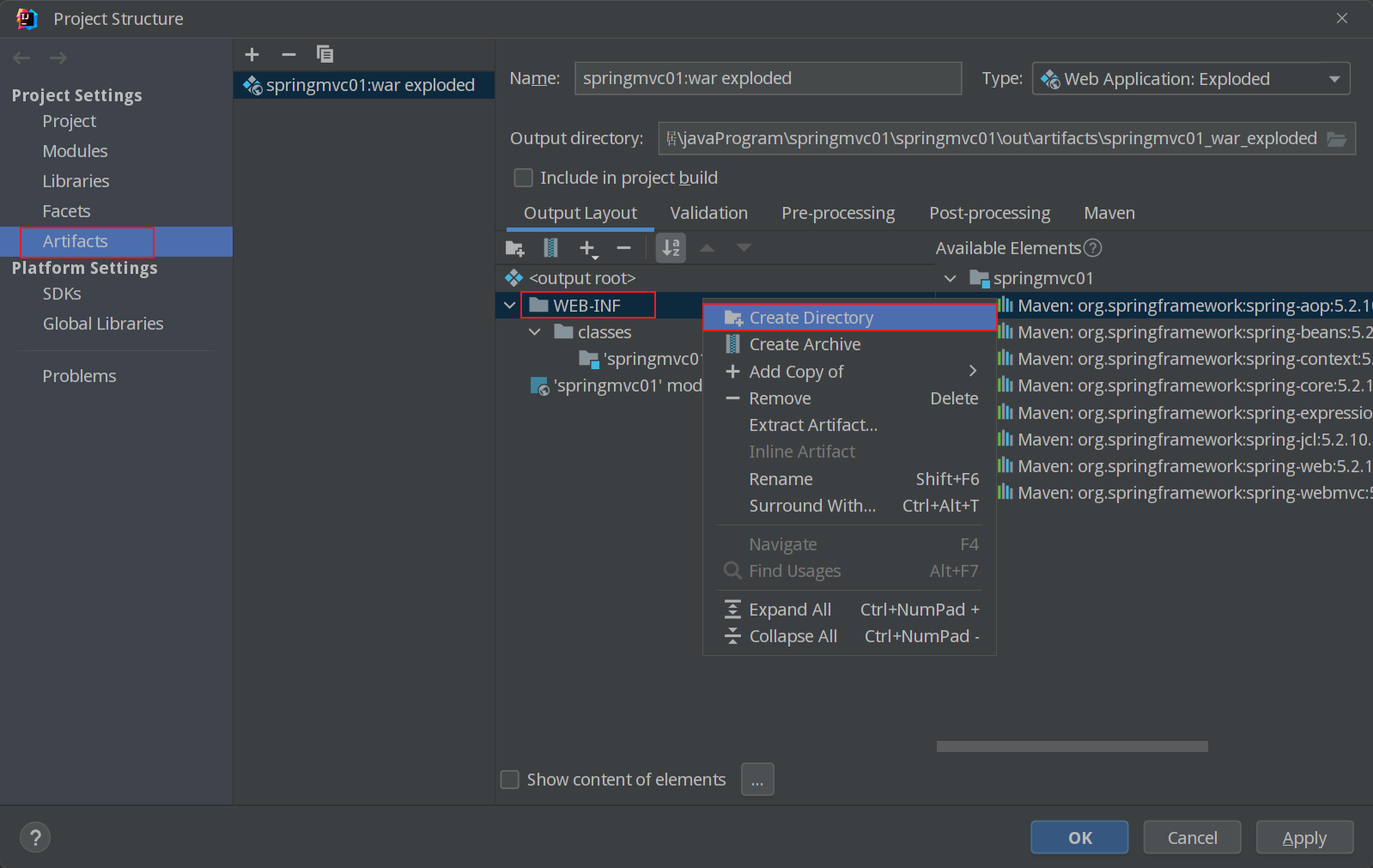The width and height of the screenshot is (1373, 868).
Task: Open the Problems section
Action: tap(80, 376)
